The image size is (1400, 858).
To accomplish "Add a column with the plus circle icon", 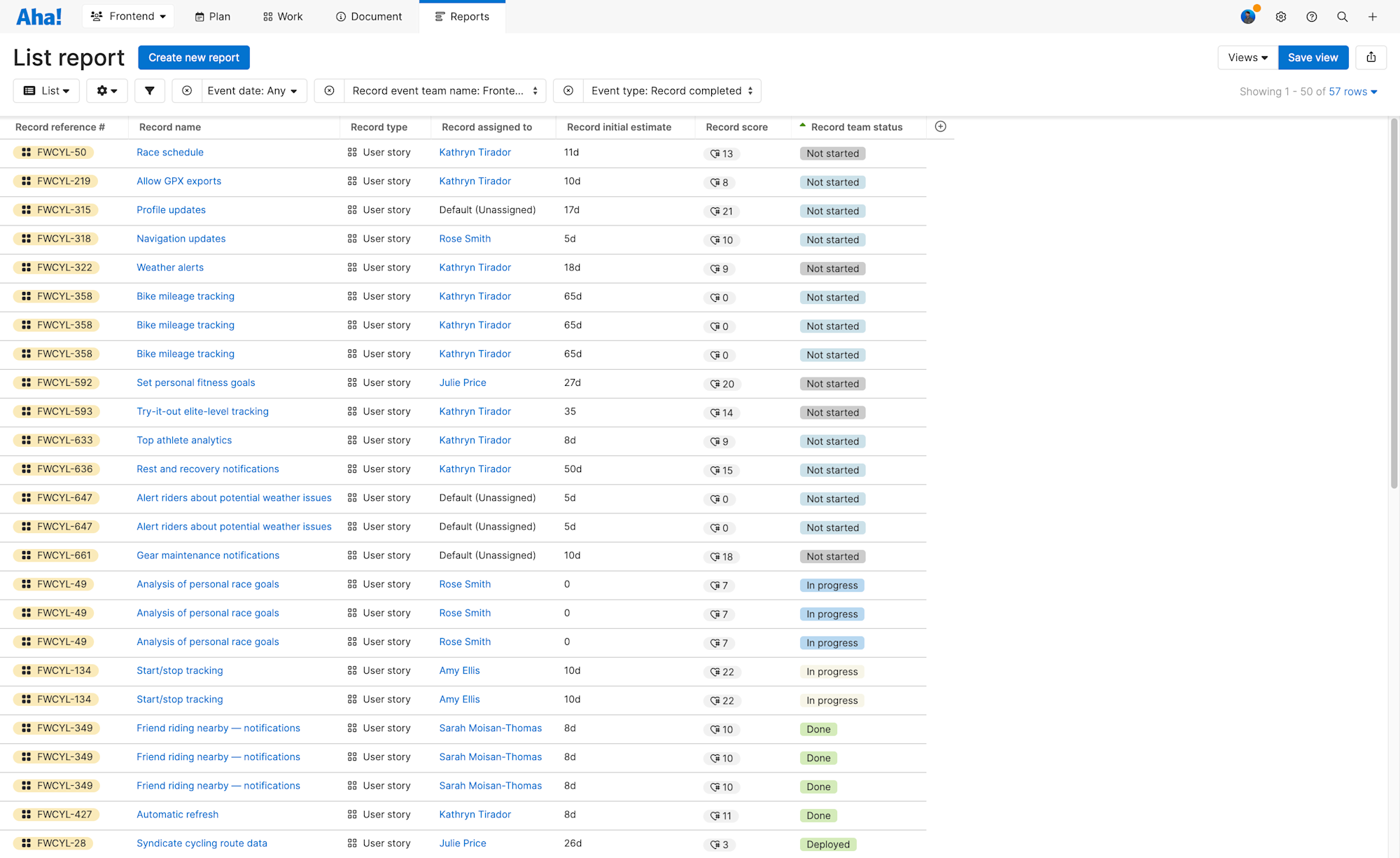I will (x=940, y=127).
